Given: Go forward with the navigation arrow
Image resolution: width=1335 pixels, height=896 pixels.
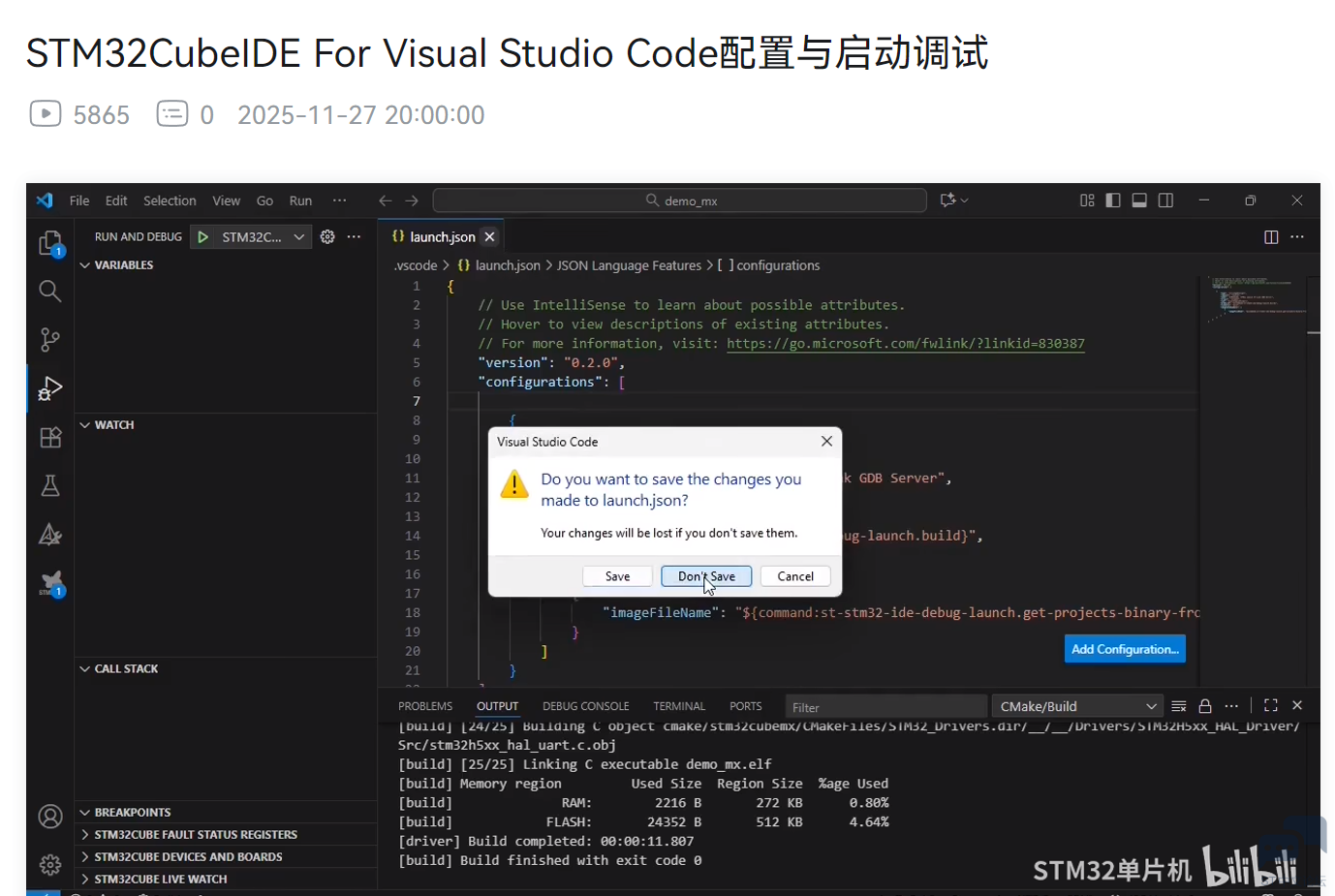Looking at the screenshot, I should click(x=412, y=201).
